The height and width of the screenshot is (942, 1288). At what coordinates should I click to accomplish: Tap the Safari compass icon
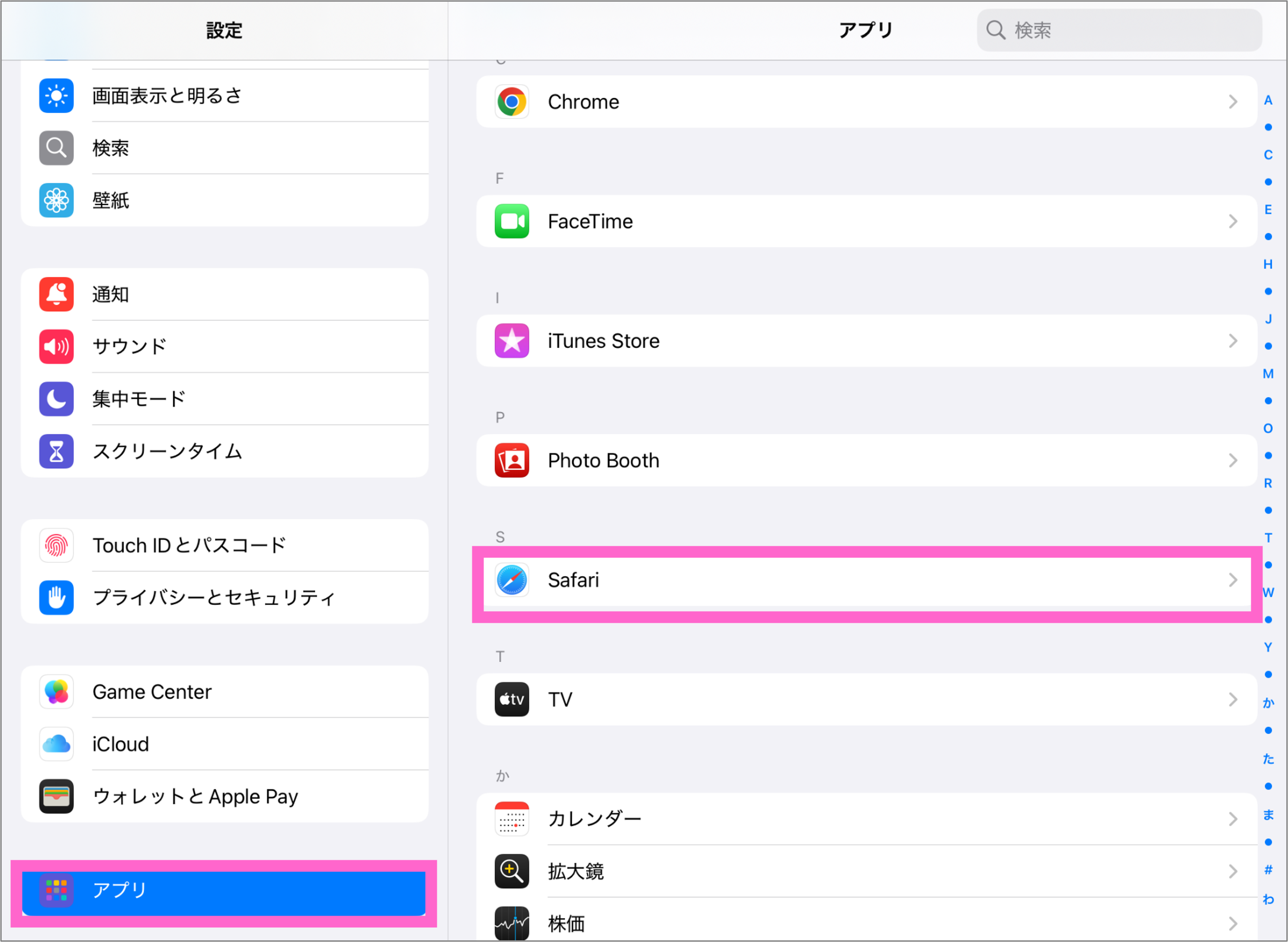coord(511,580)
